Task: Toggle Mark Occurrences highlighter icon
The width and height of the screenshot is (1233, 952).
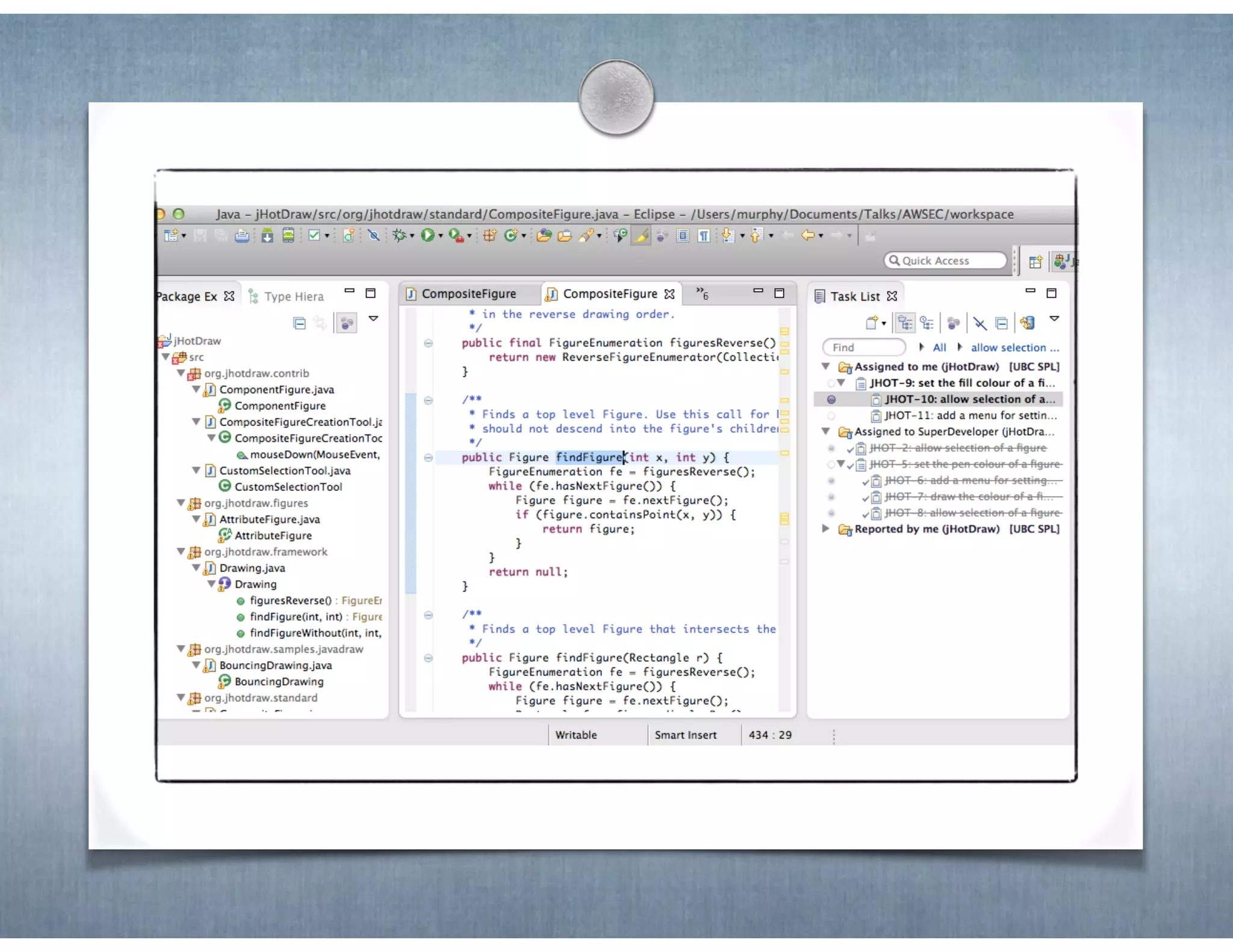Action: coord(641,236)
